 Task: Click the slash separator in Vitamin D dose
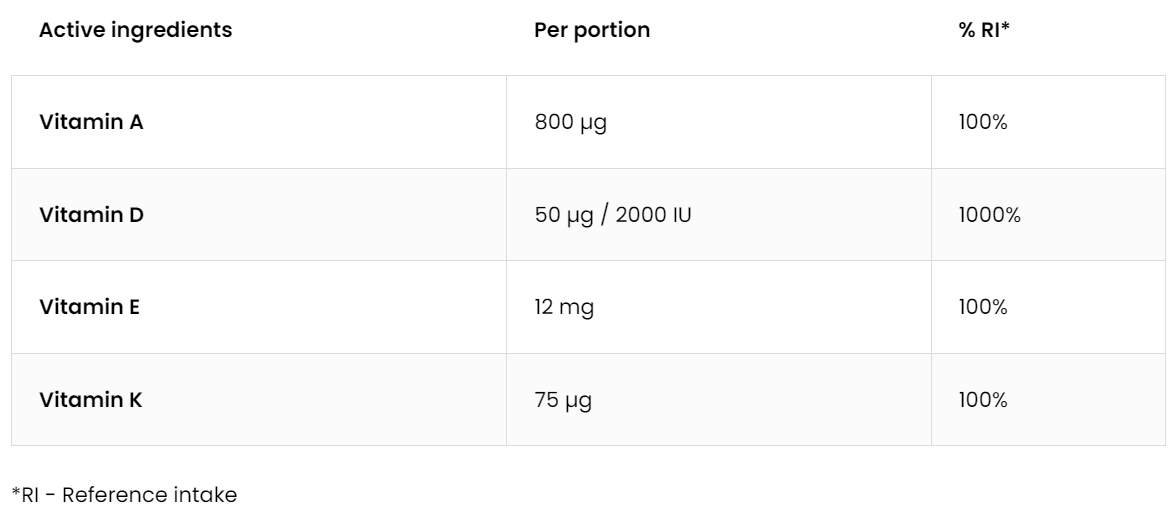(x=603, y=215)
